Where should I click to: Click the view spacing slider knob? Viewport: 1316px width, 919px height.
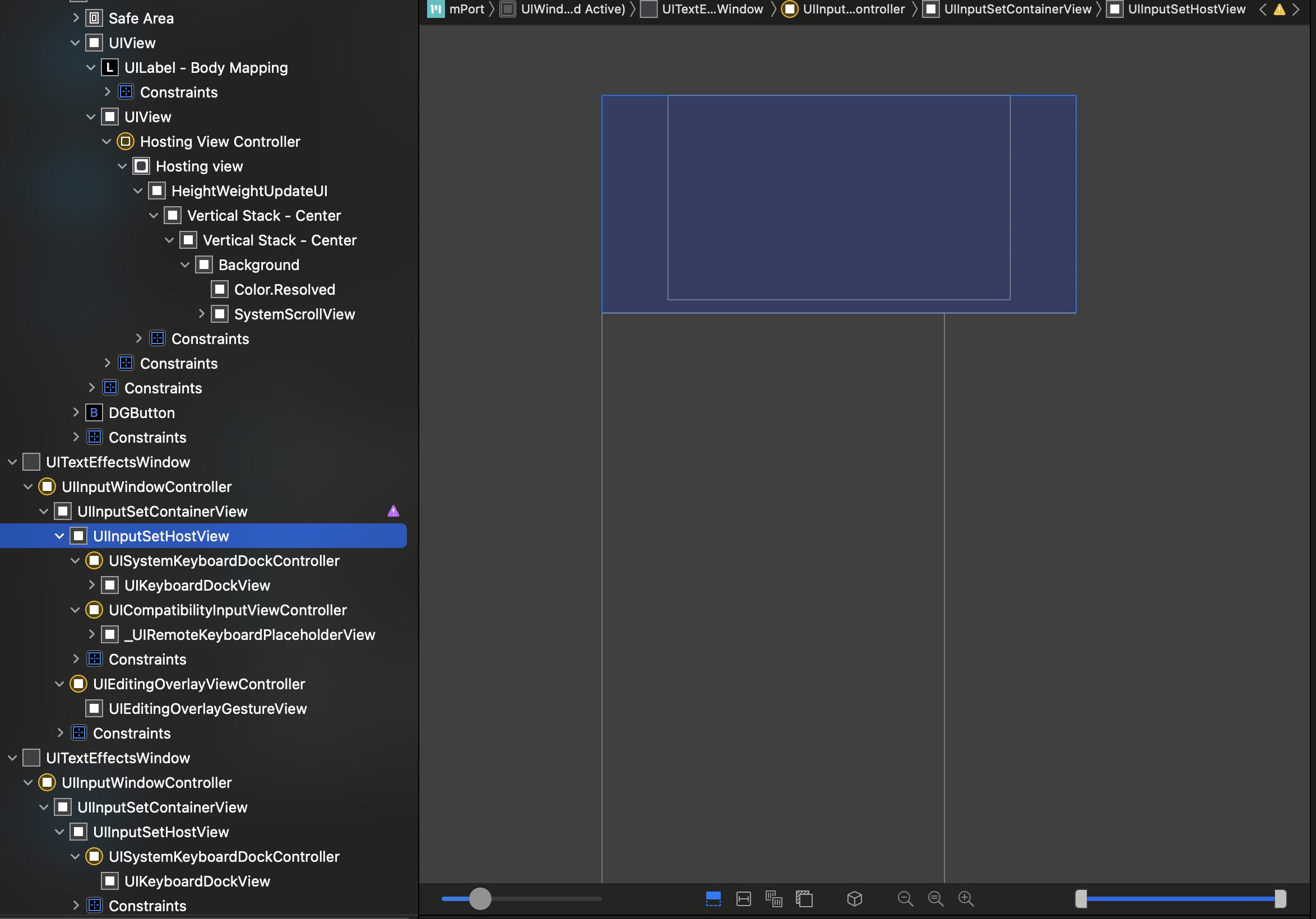480,898
